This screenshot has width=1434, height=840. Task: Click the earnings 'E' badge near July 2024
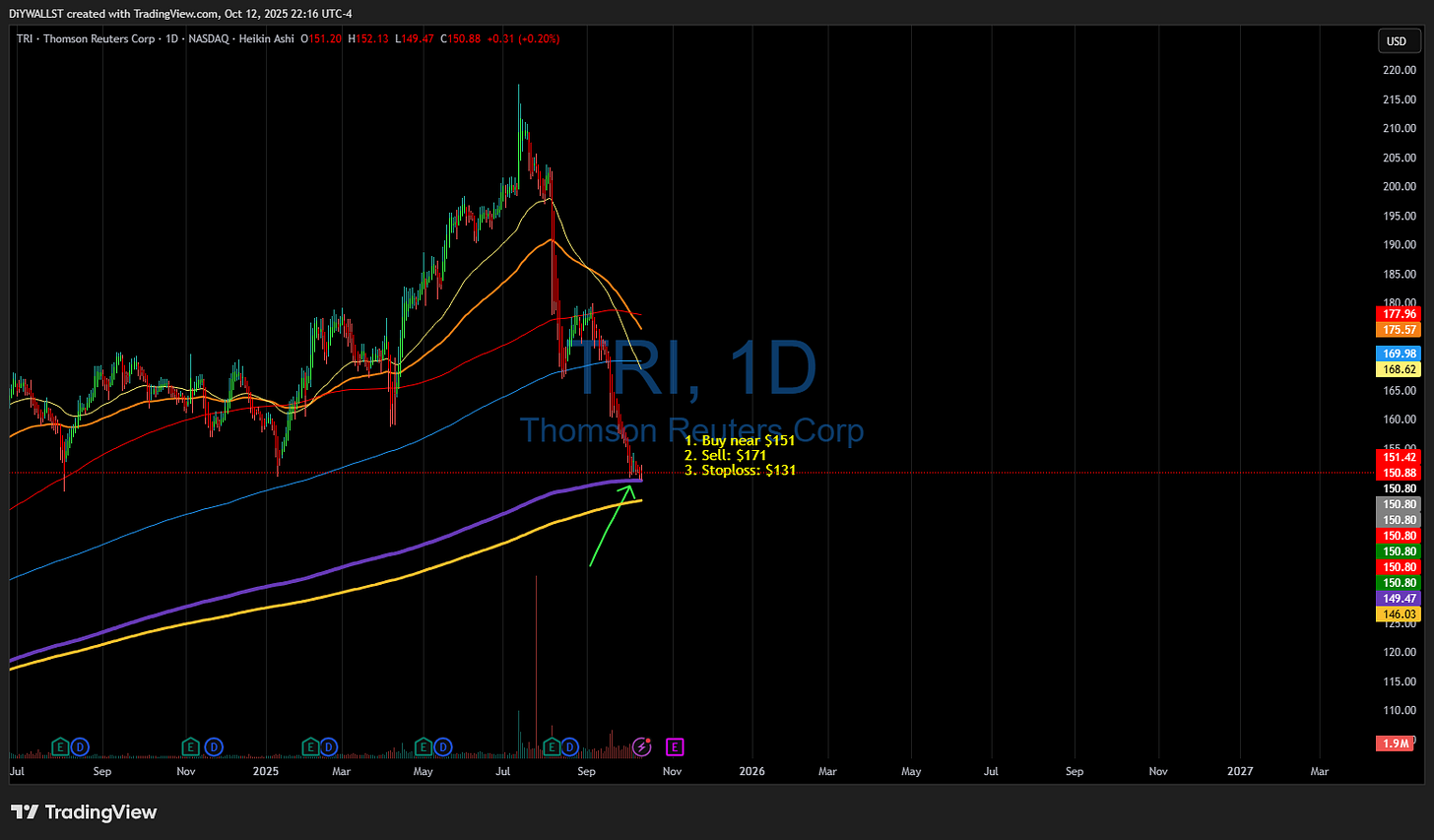pyautogui.click(x=58, y=747)
